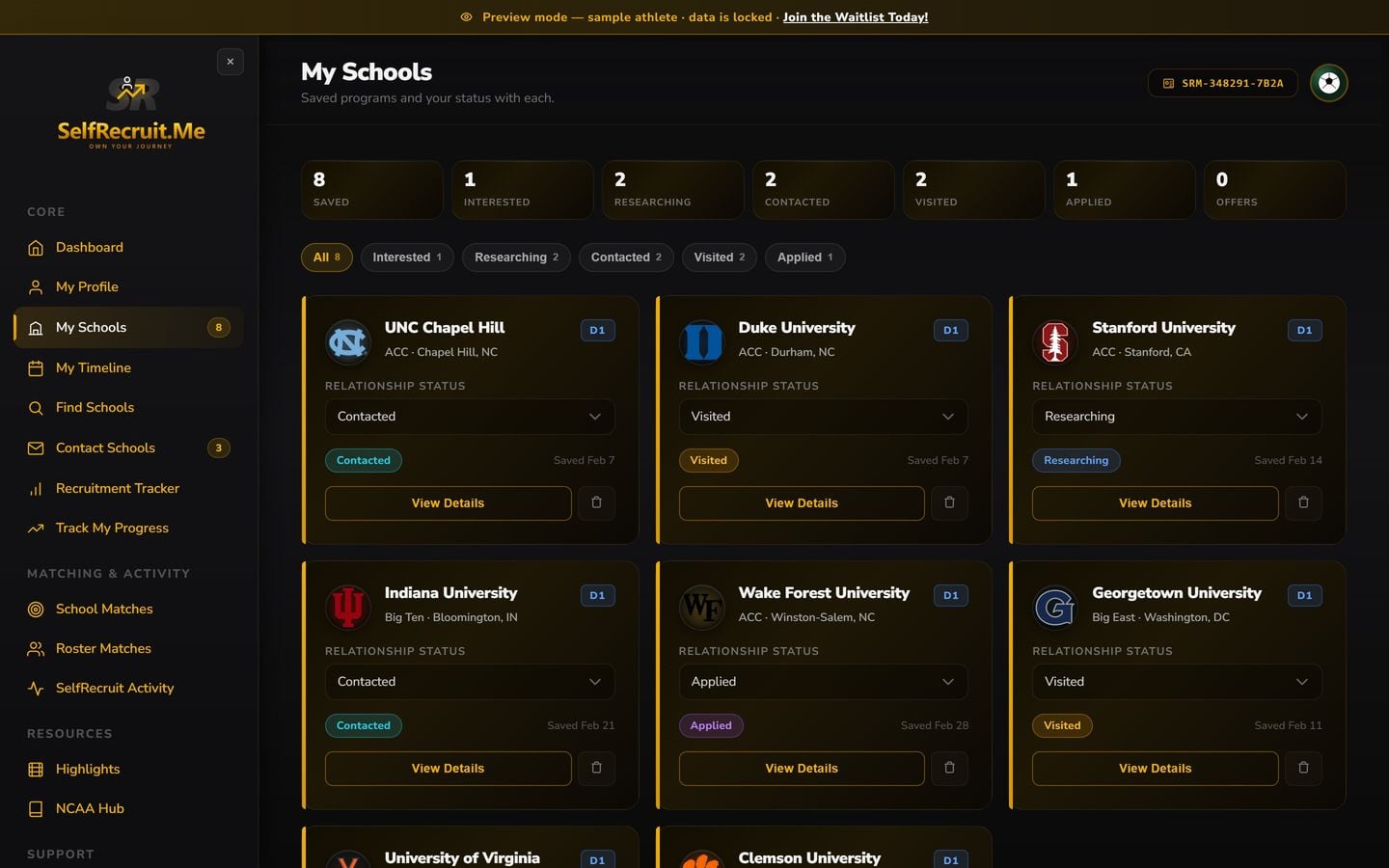
Task: Show only Contacted schools
Action: coord(626,258)
